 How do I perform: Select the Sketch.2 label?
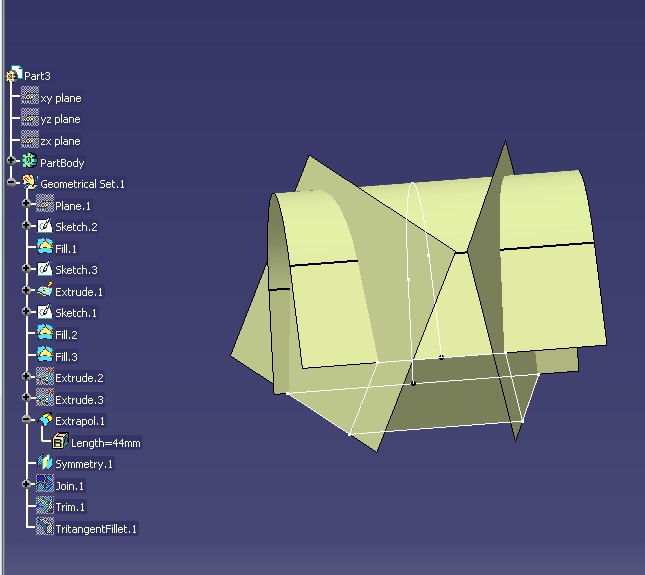coord(77,227)
